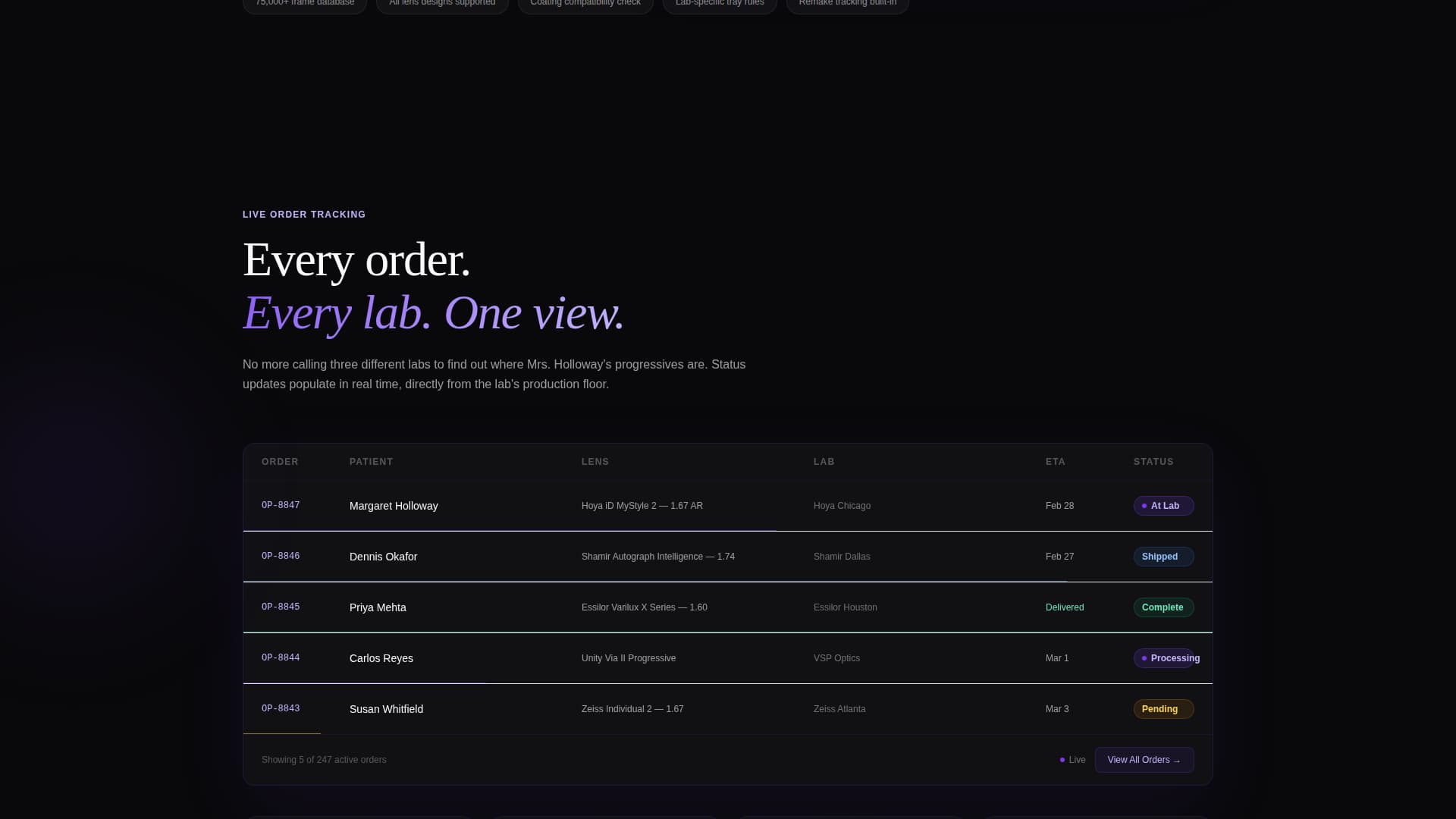Image resolution: width=1456 pixels, height=819 pixels.
Task: Click the Live indicator in table footer
Action: (1072, 760)
